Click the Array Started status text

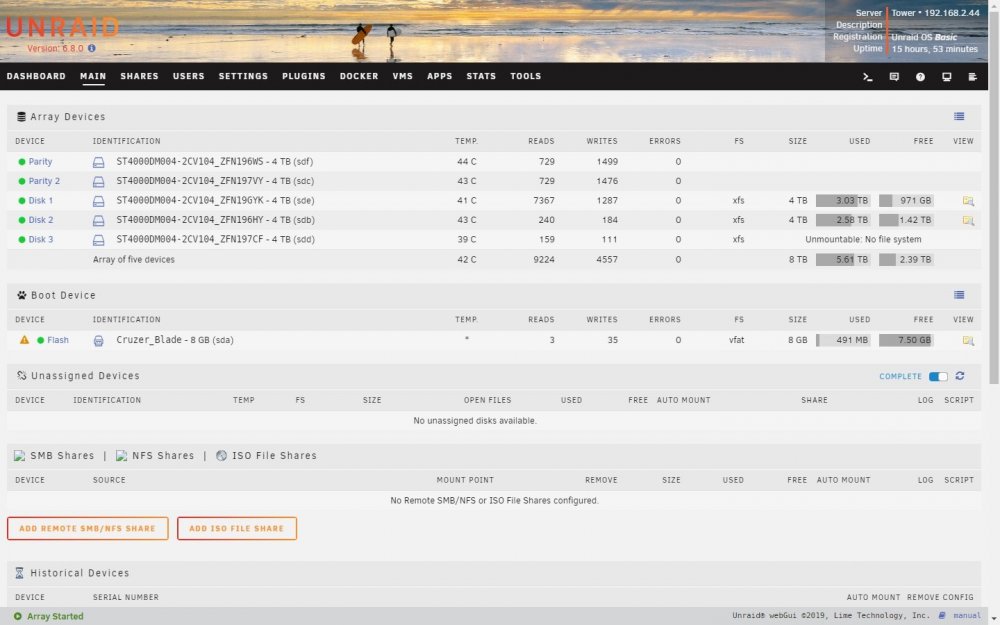point(55,617)
